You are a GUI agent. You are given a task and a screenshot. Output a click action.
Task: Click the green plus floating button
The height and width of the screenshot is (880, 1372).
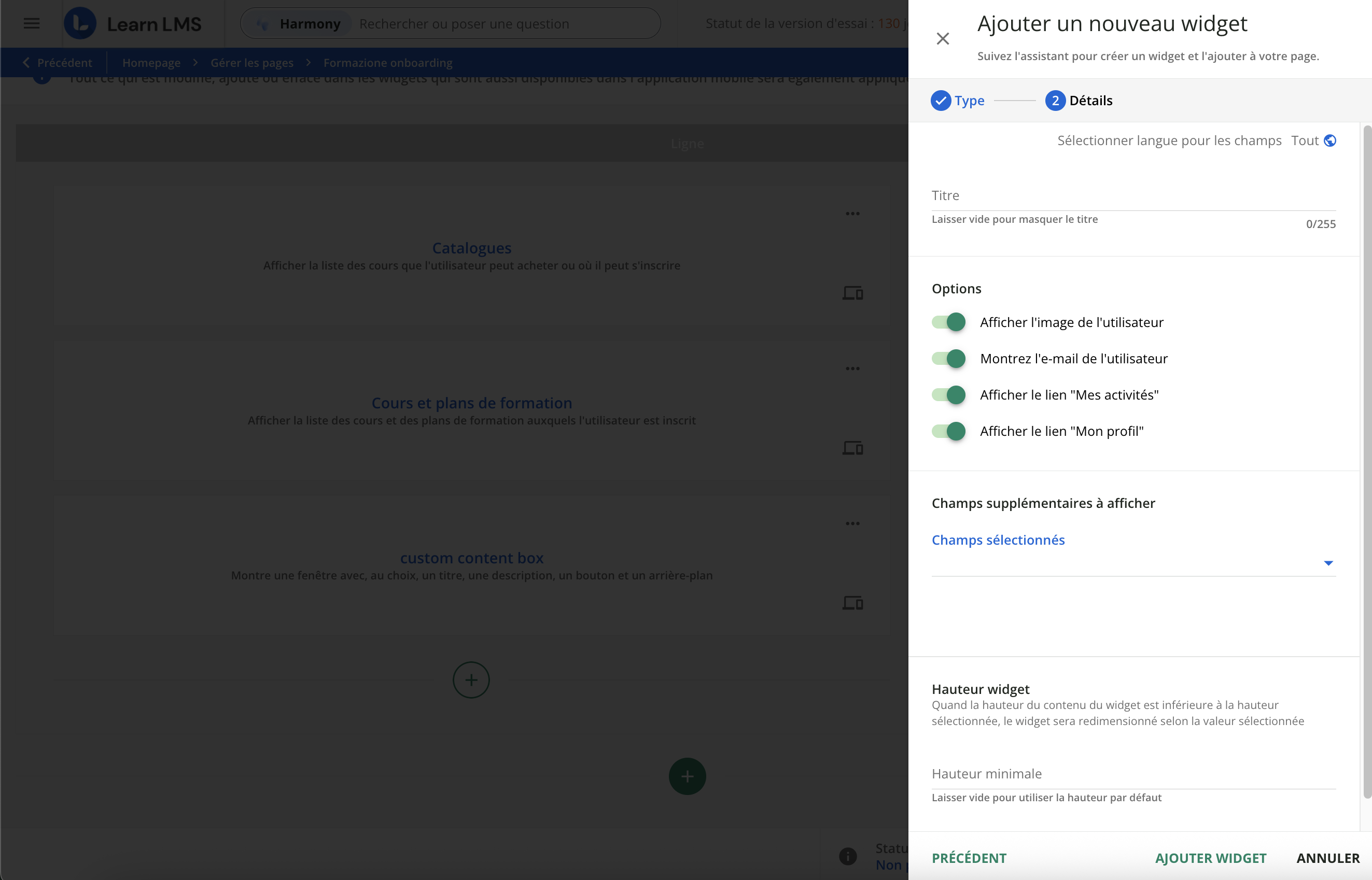click(x=687, y=776)
